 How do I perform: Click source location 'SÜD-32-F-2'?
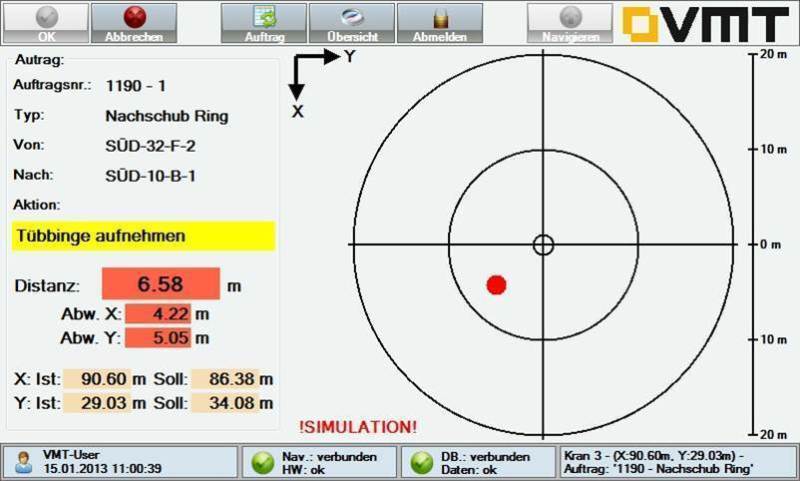[x=151, y=146]
